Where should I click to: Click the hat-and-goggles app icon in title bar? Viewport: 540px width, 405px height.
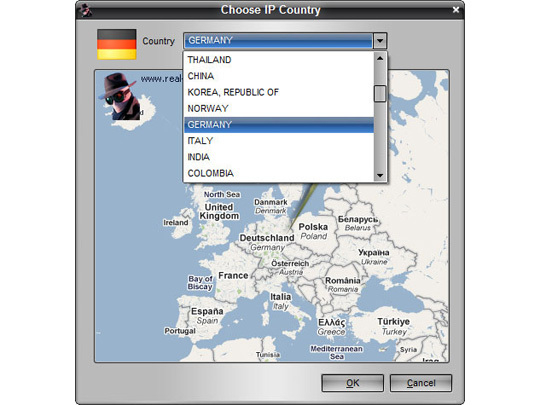(x=85, y=10)
